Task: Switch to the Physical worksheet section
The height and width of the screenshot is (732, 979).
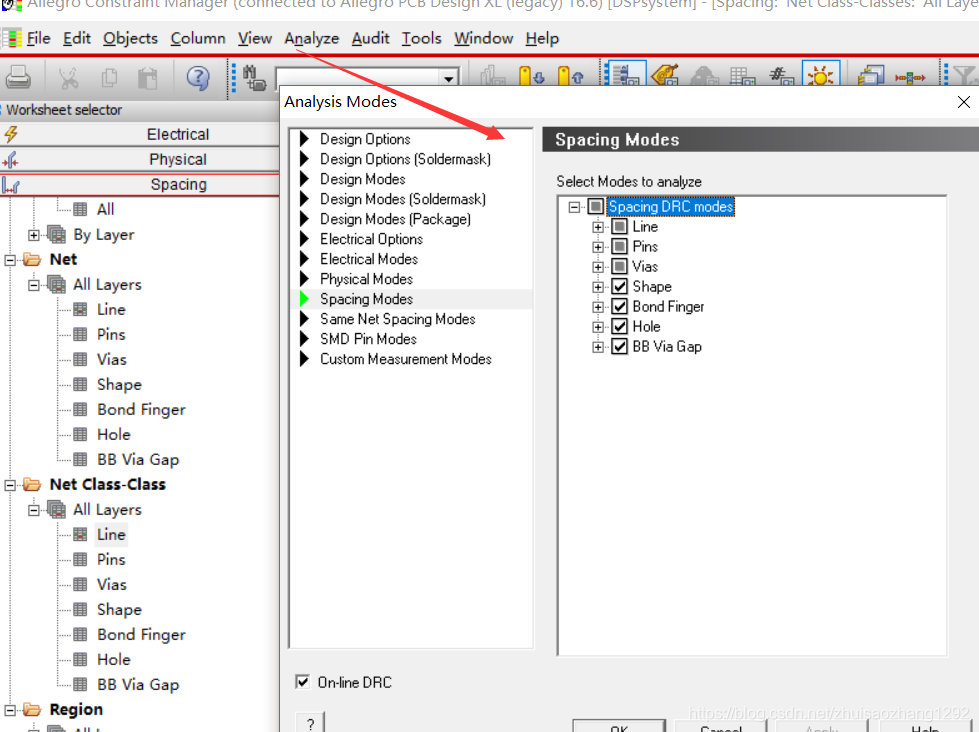Action: coord(177,159)
